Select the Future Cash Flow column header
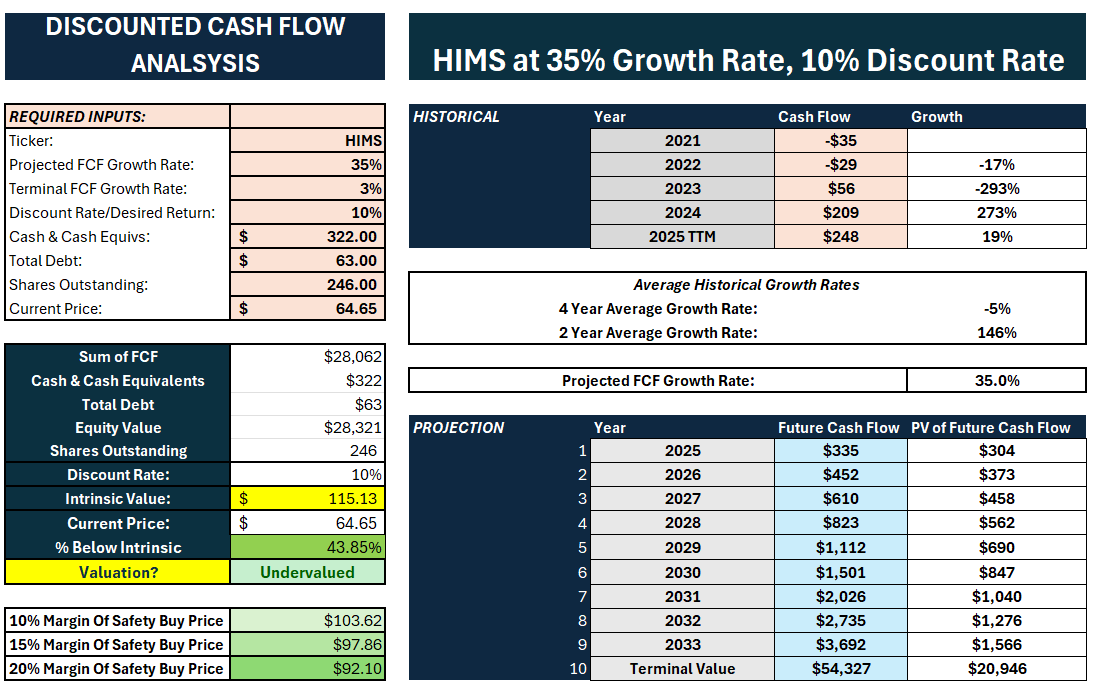This screenshot has height=695, width=1094. 839,428
